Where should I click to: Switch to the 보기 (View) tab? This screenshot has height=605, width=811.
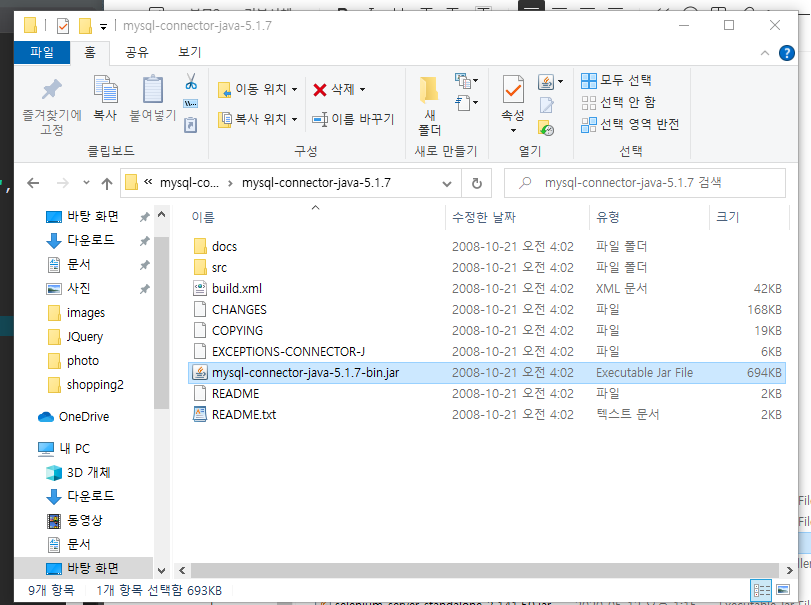click(189, 52)
